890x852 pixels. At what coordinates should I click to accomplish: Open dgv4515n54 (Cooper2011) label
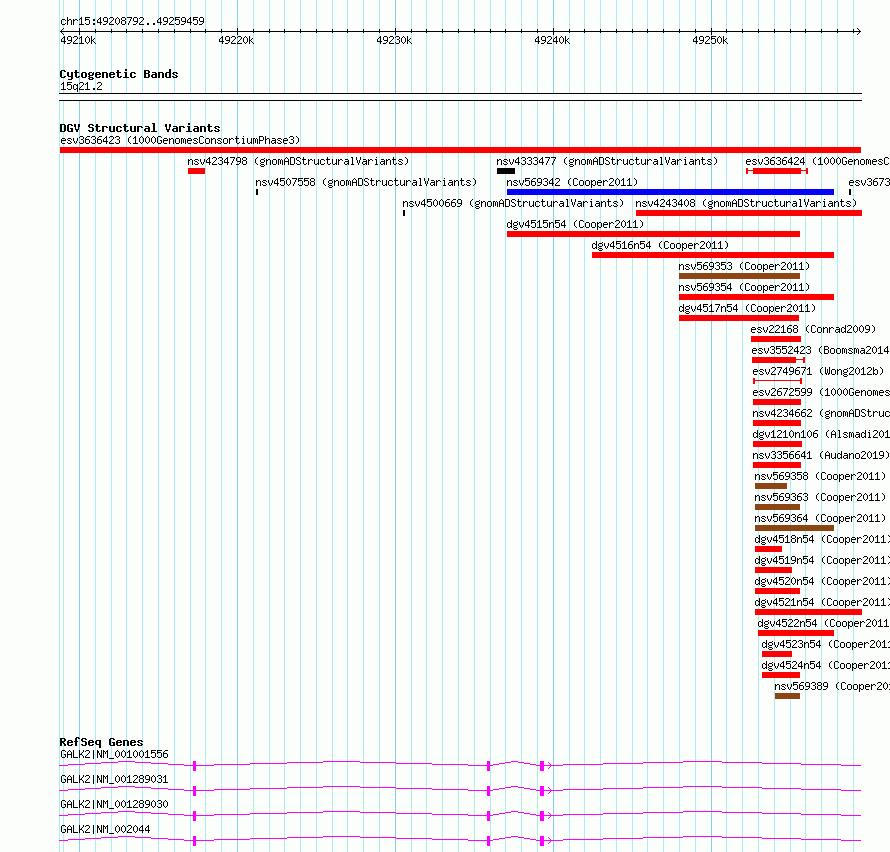[576, 224]
